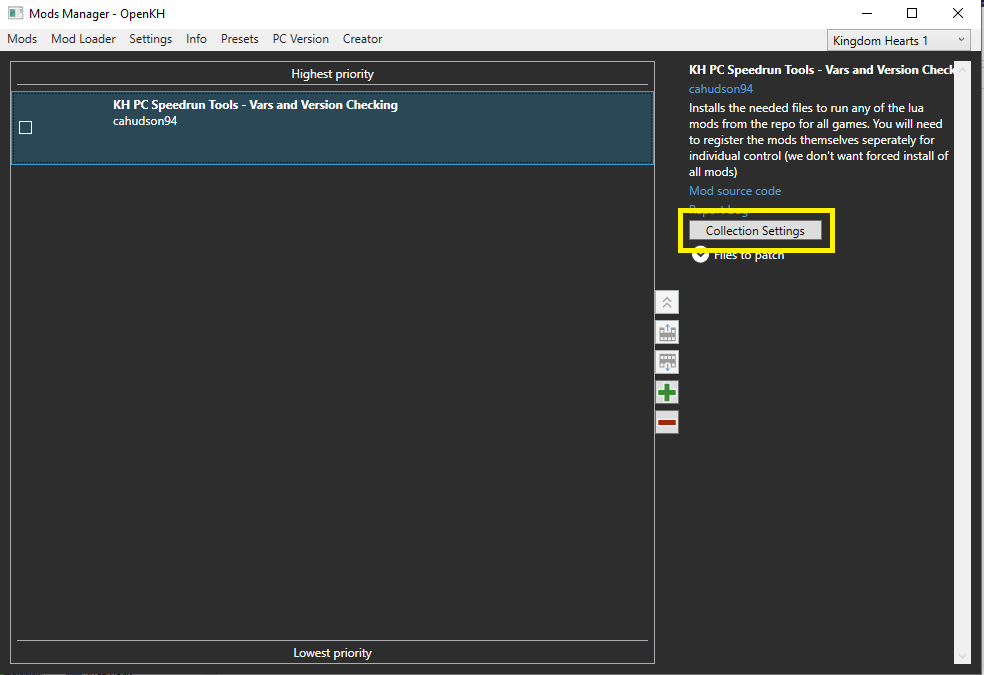Close the Mods Manager window
The height and width of the screenshot is (675, 984).
tap(958, 13)
